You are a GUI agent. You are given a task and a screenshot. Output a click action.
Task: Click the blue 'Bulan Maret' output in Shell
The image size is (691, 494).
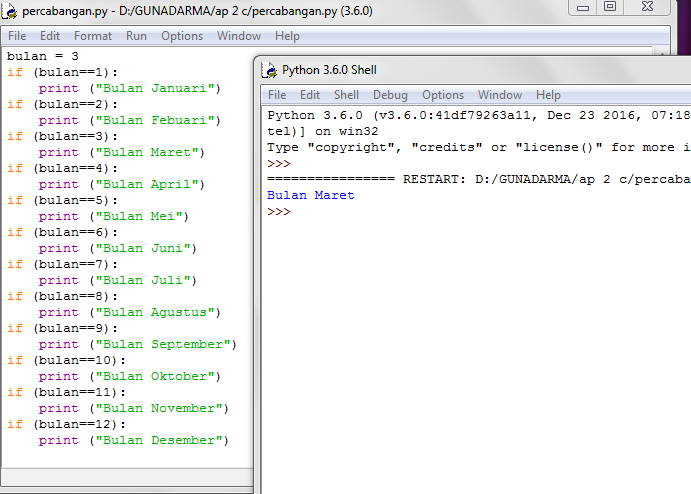tap(311, 195)
